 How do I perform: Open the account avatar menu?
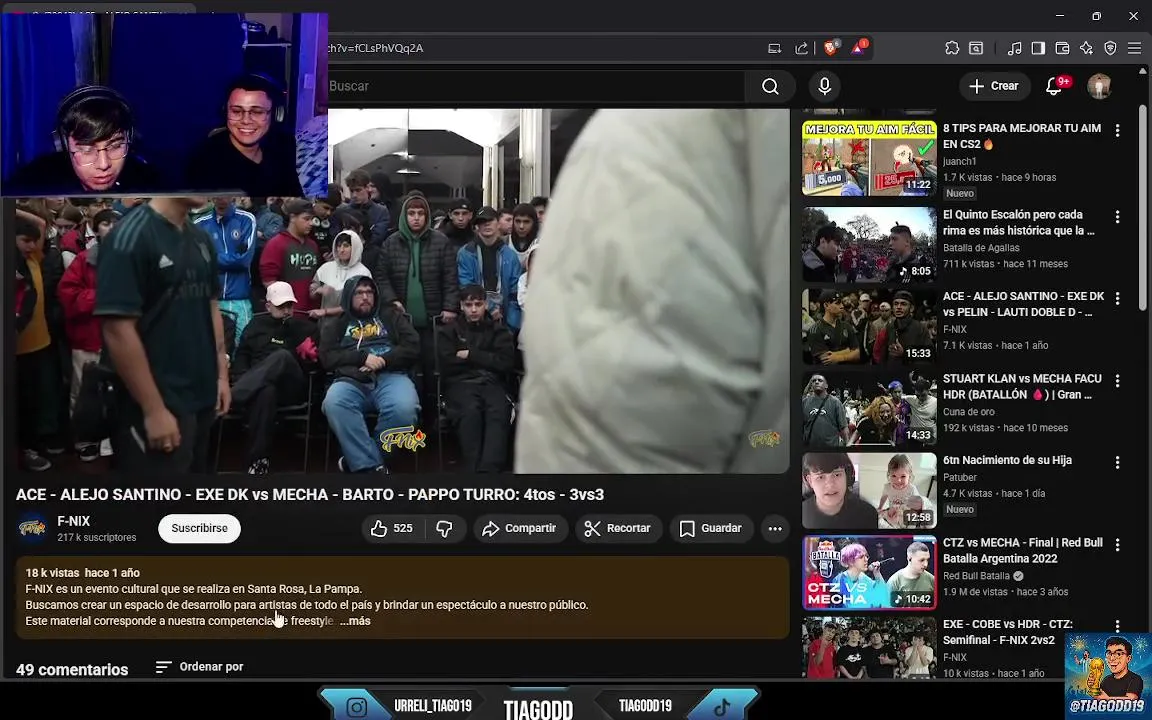click(1099, 86)
